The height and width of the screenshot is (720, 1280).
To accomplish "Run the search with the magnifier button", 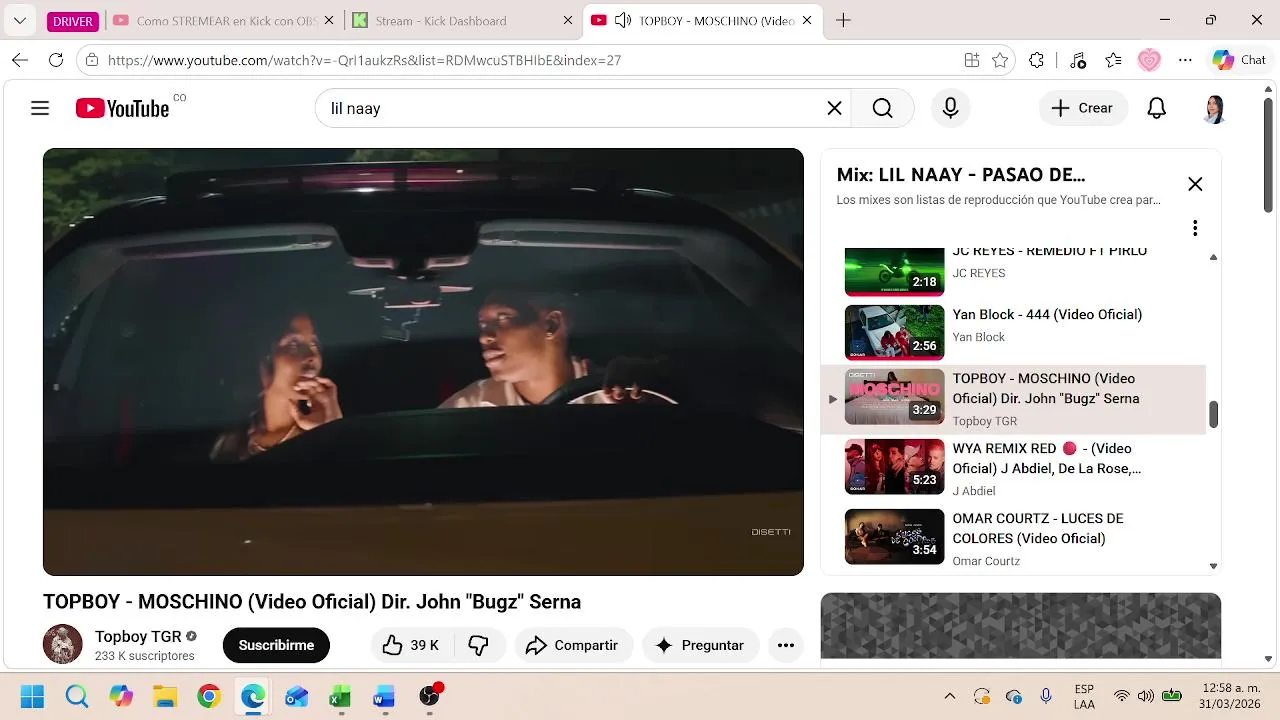I will [882, 108].
